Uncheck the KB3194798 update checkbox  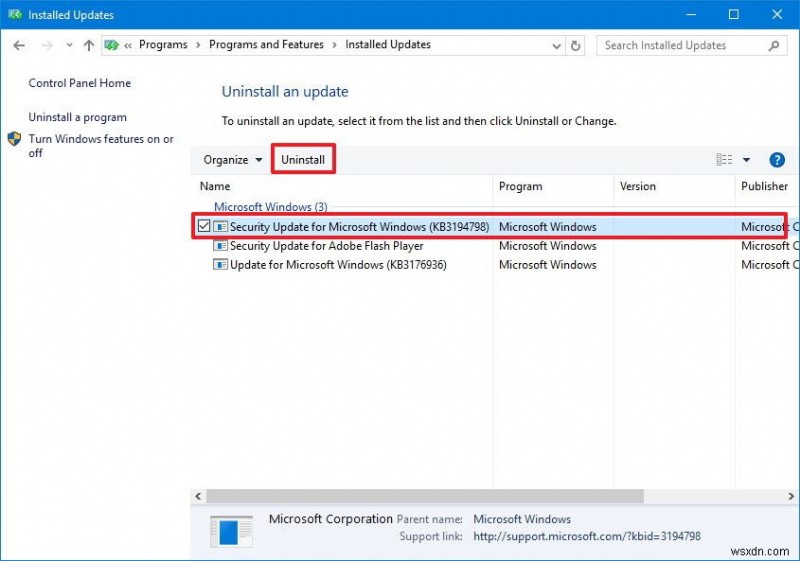(x=204, y=226)
